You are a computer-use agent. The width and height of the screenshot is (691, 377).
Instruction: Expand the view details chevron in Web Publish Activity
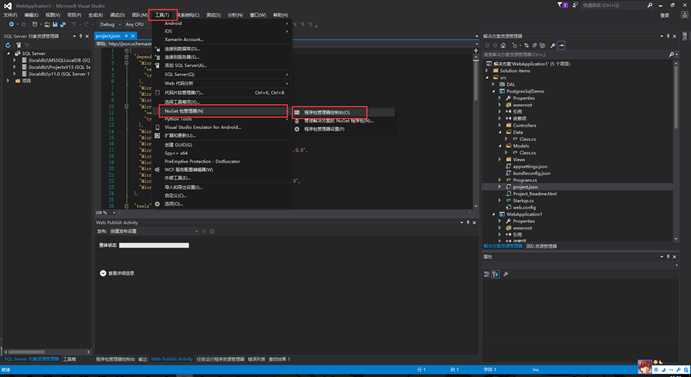(x=103, y=273)
